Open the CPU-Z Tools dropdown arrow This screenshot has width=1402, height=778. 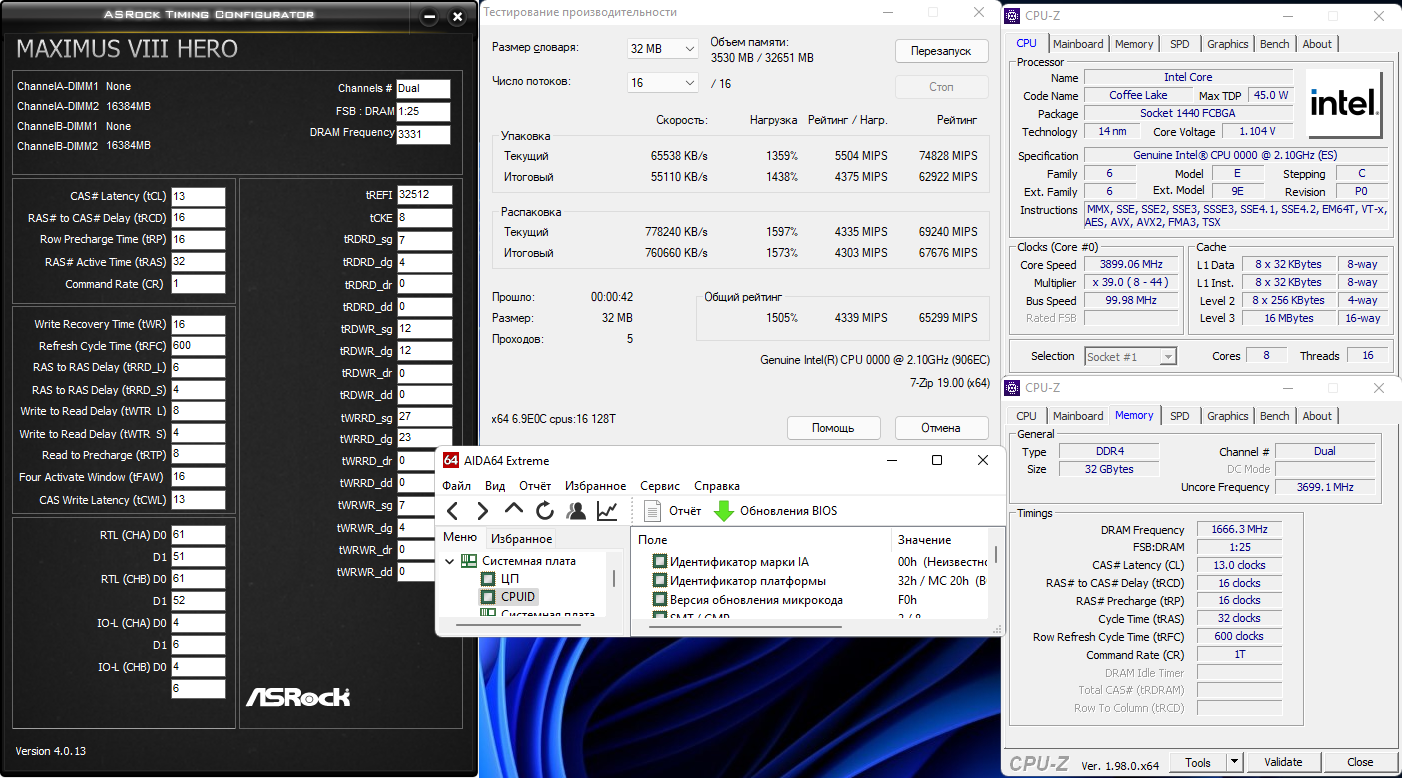click(x=1235, y=762)
